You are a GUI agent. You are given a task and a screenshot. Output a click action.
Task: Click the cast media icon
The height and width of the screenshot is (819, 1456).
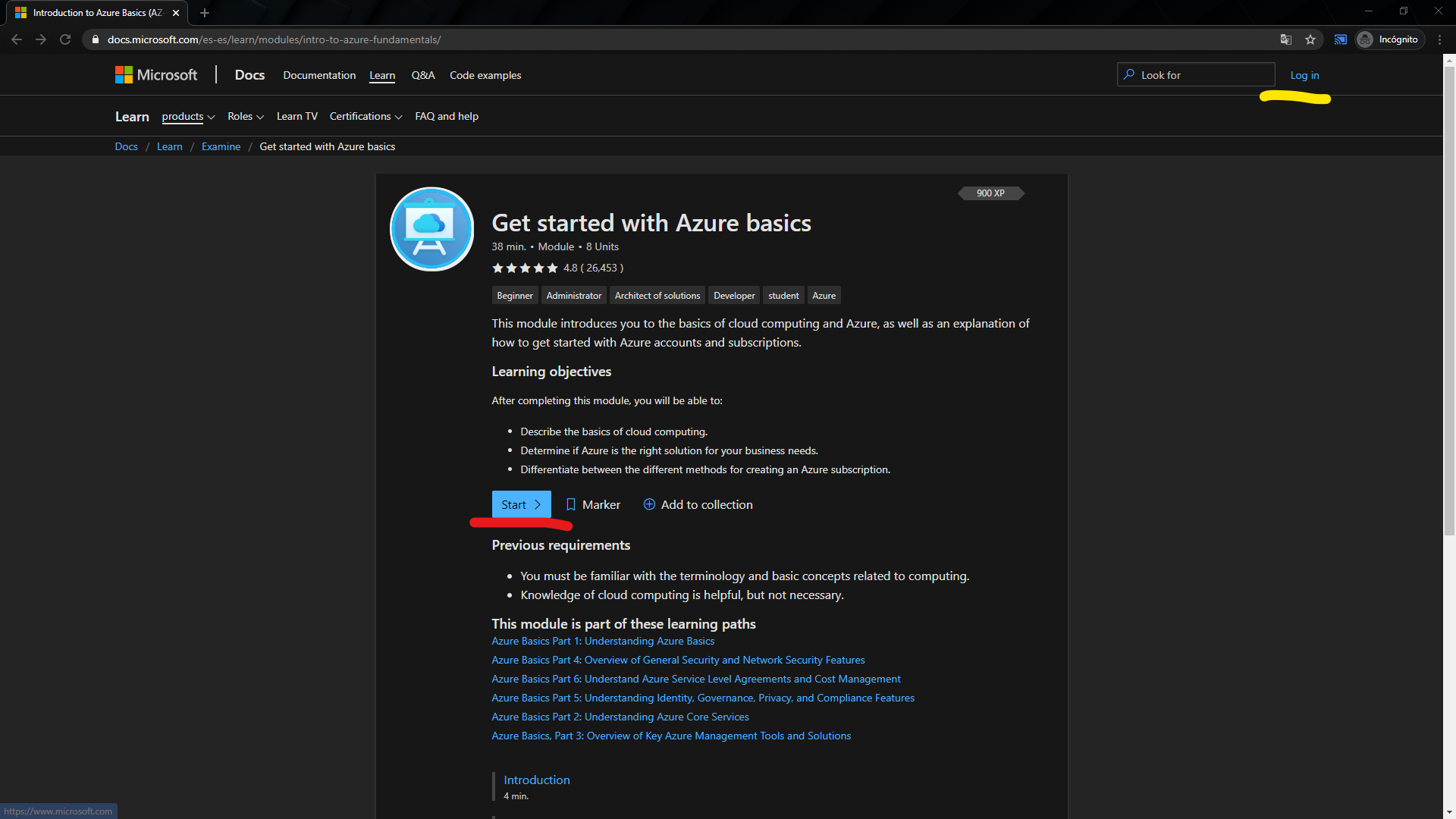pos(1341,39)
